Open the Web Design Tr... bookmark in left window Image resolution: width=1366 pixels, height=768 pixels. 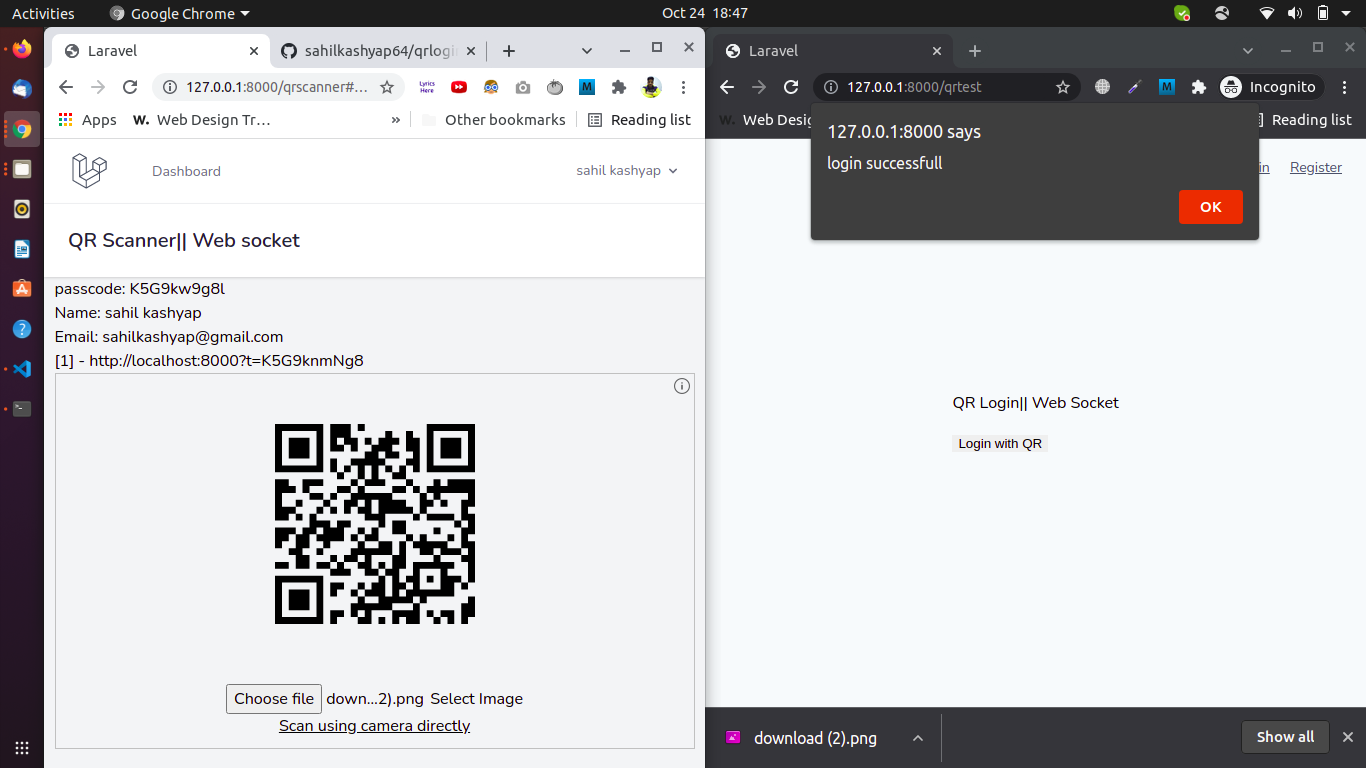click(x=202, y=120)
